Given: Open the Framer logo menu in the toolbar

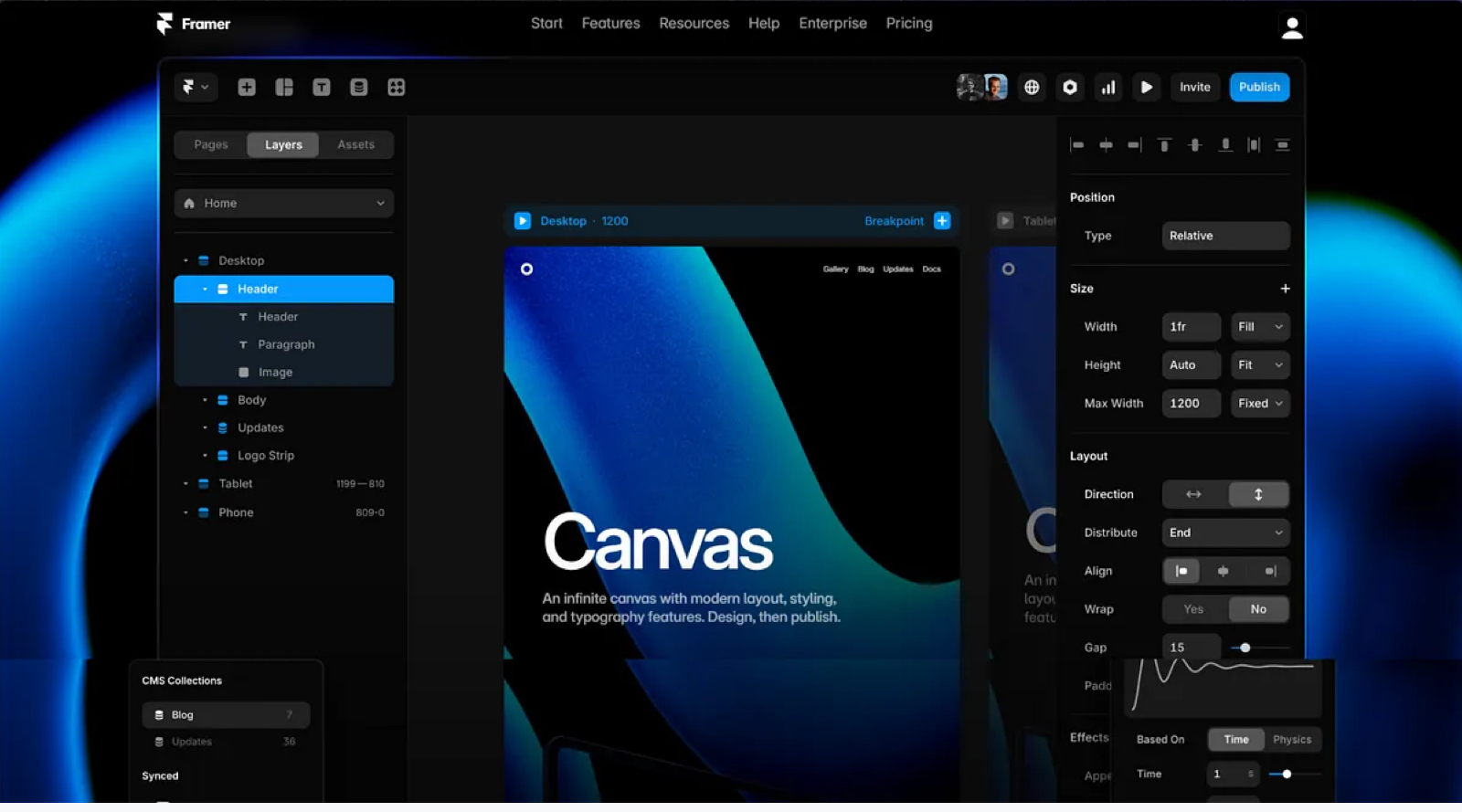Looking at the screenshot, I should point(196,87).
